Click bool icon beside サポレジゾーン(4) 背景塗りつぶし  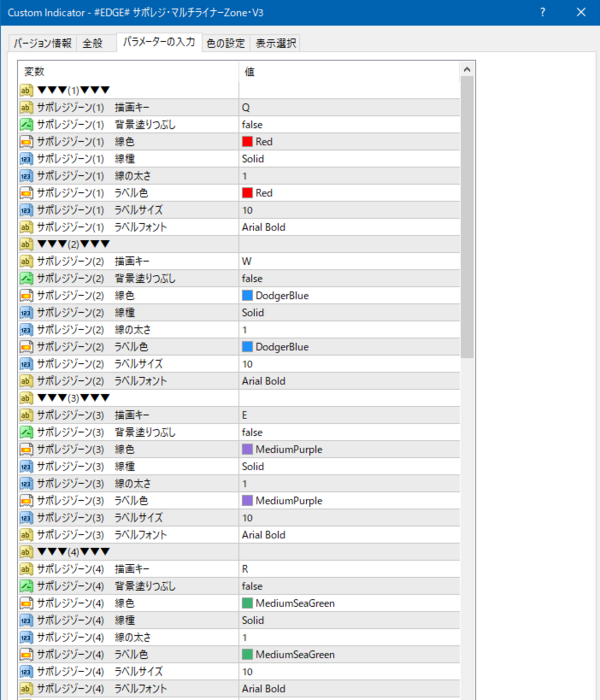tap(26, 586)
